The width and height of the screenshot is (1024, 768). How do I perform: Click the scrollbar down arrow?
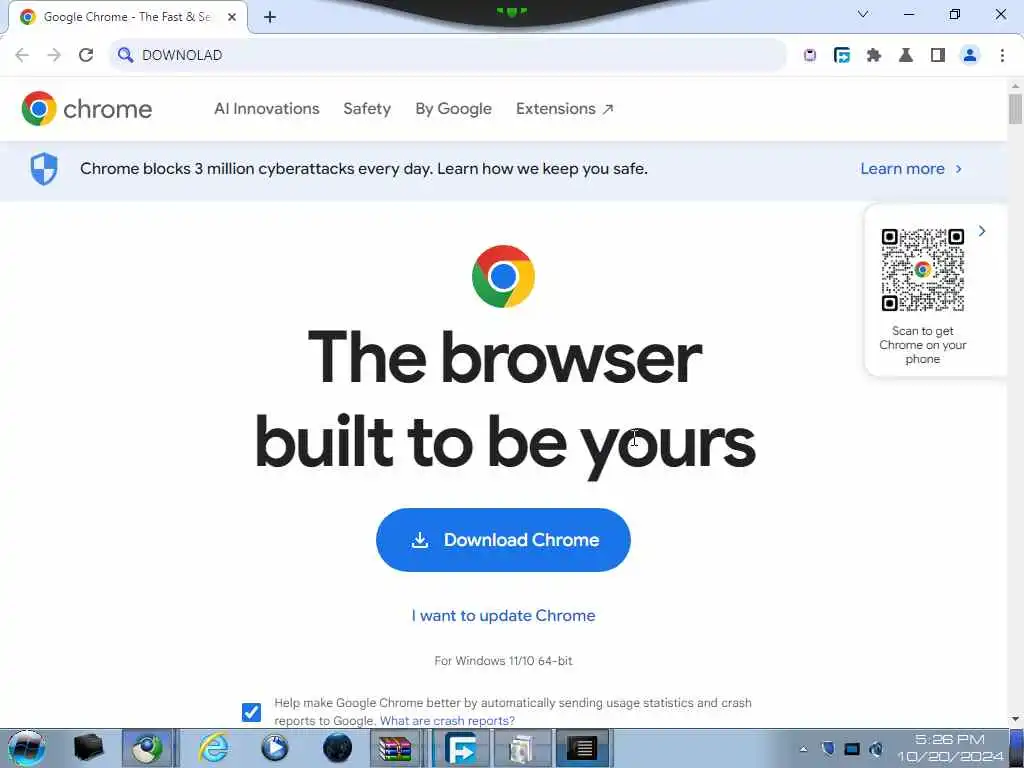(x=1015, y=719)
